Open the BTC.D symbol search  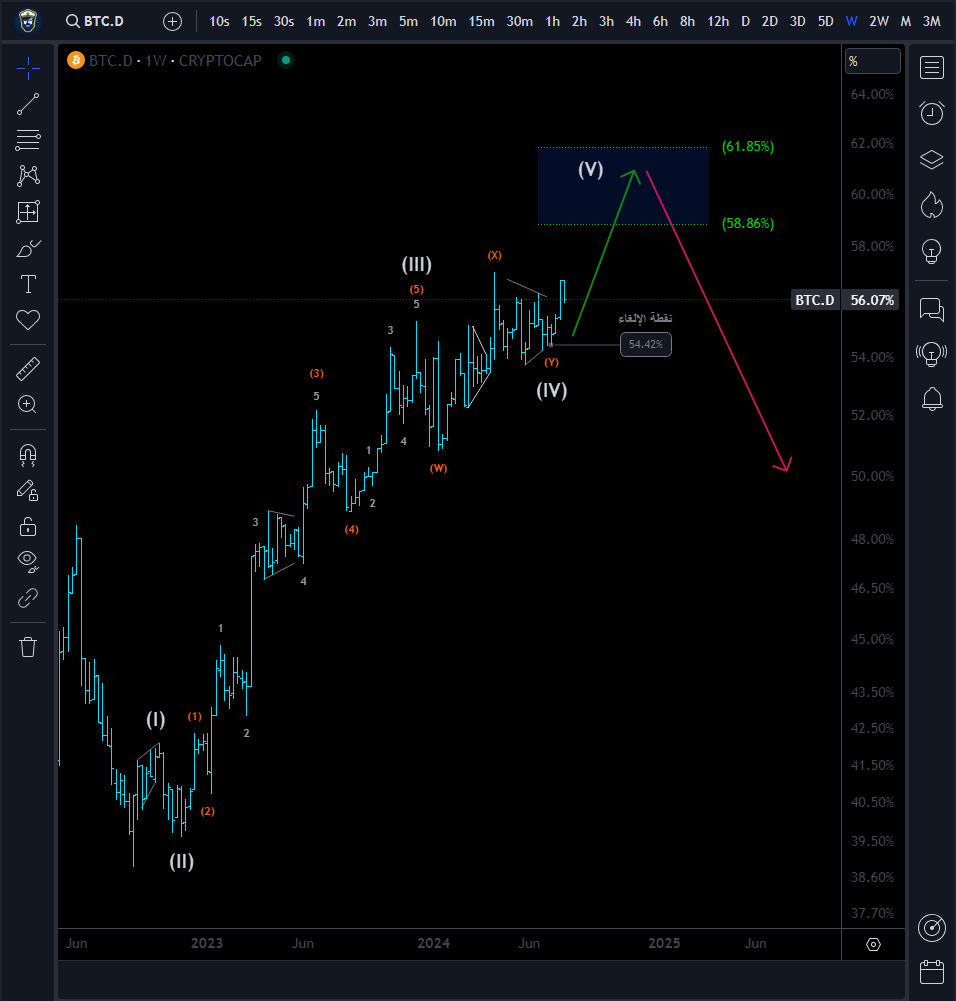[x=95, y=21]
